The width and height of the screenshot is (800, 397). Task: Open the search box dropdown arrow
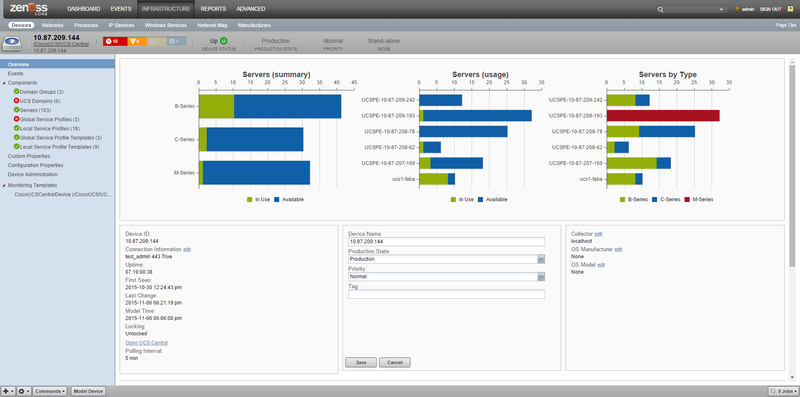(x=722, y=9)
